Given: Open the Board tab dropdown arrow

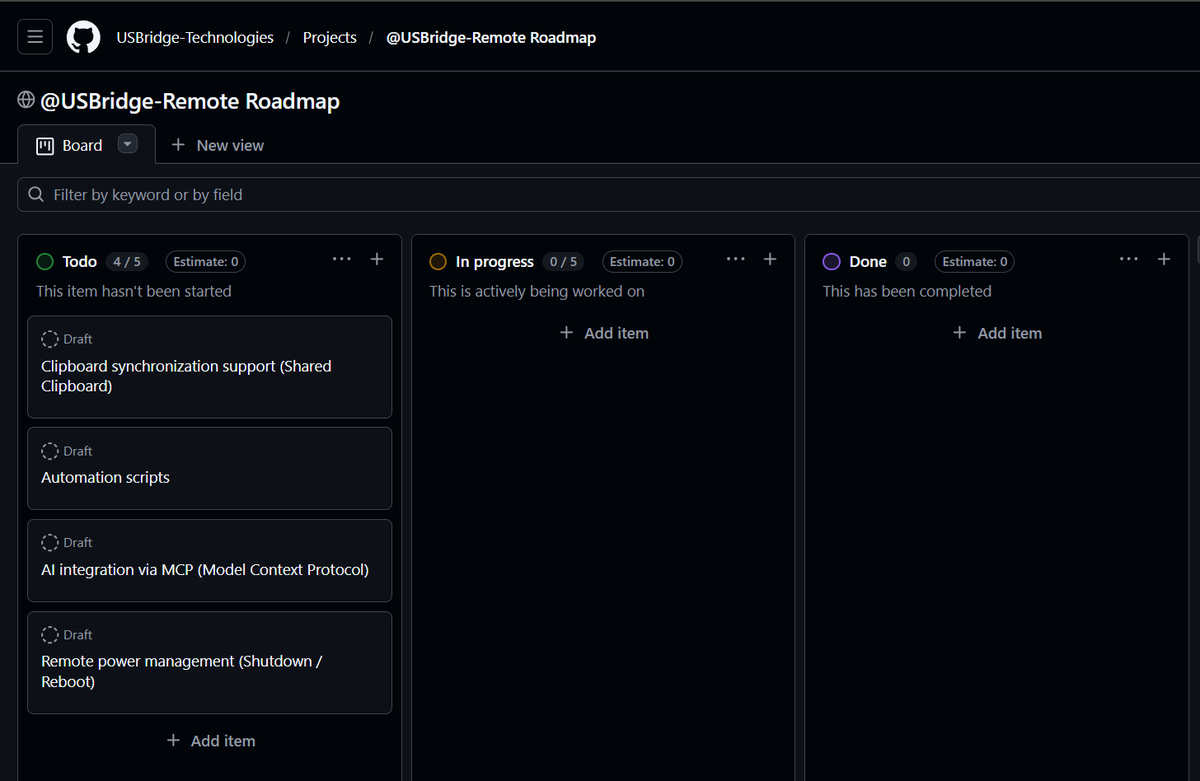Looking at the screenshot, I should pos(127,144).
